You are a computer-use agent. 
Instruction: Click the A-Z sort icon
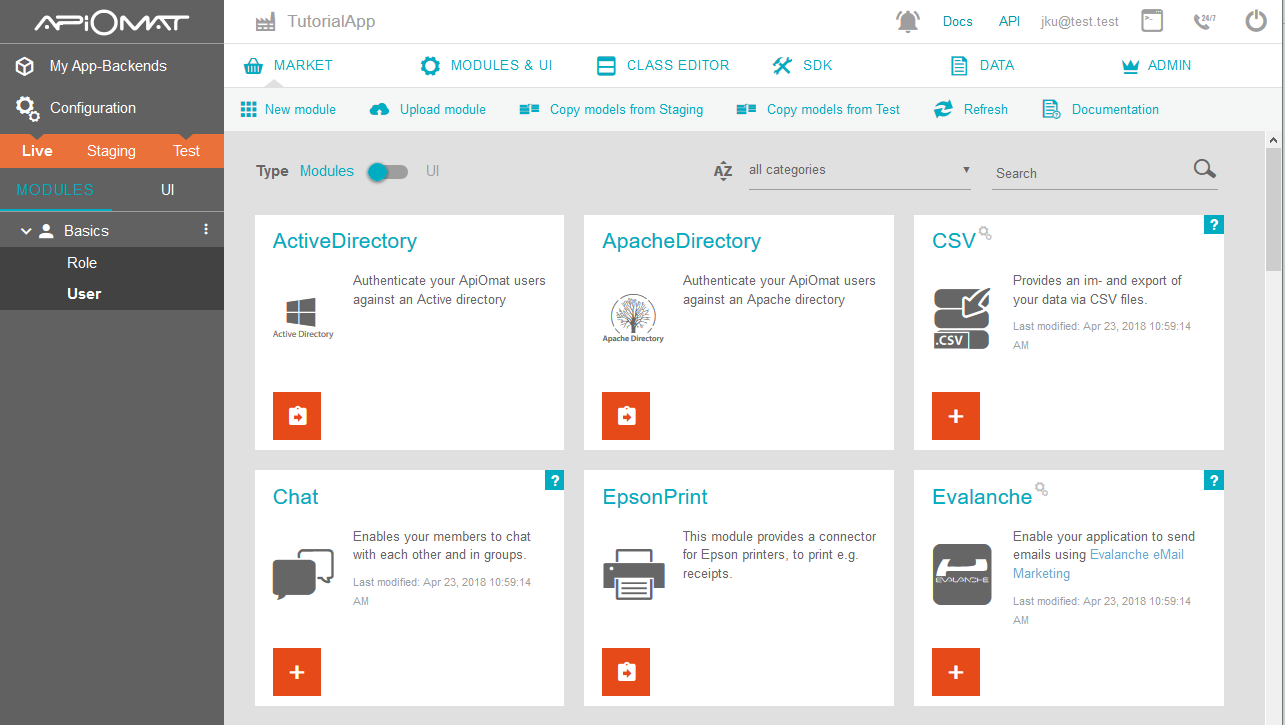(x=723, y=171)
